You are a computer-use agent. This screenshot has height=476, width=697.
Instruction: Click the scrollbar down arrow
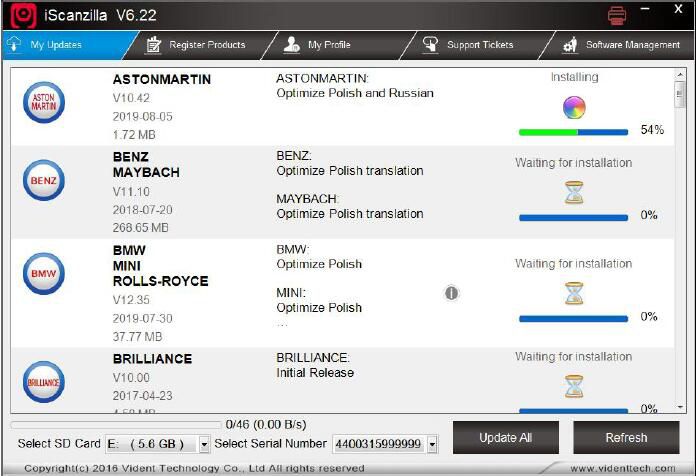point(679,407)
